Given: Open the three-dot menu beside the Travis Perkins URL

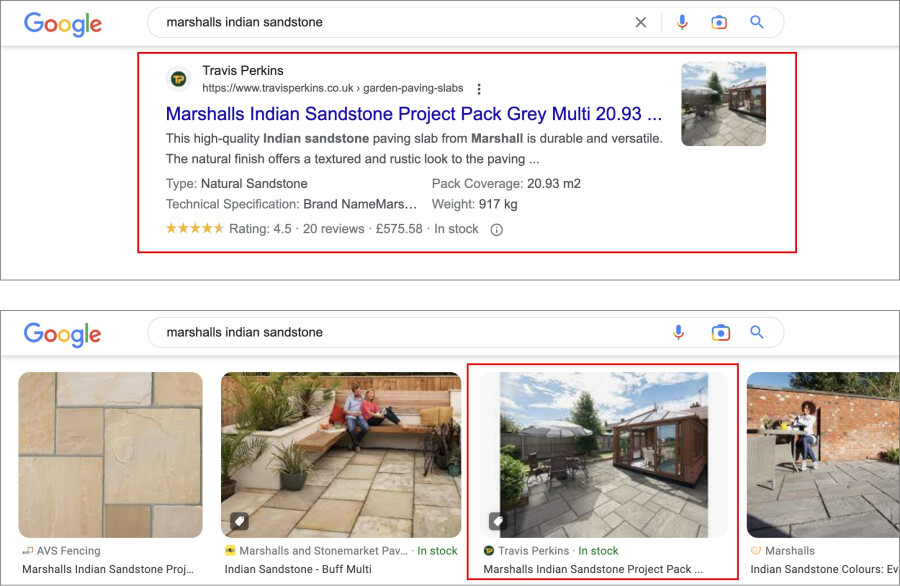Looking at the screenshot, I should click(479, 89).
